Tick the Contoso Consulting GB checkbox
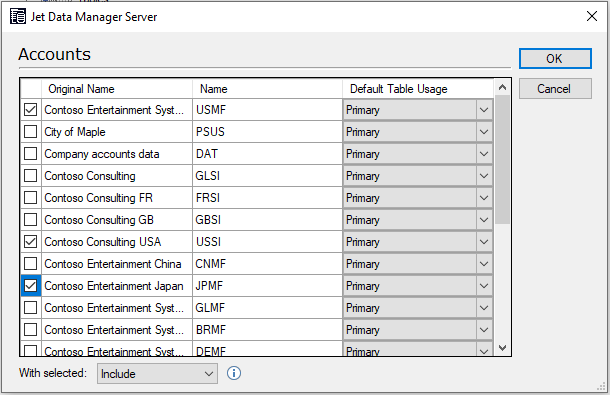The width and height of the screenshot is (610, 395). pyautogui.click(x=30, y=219)
